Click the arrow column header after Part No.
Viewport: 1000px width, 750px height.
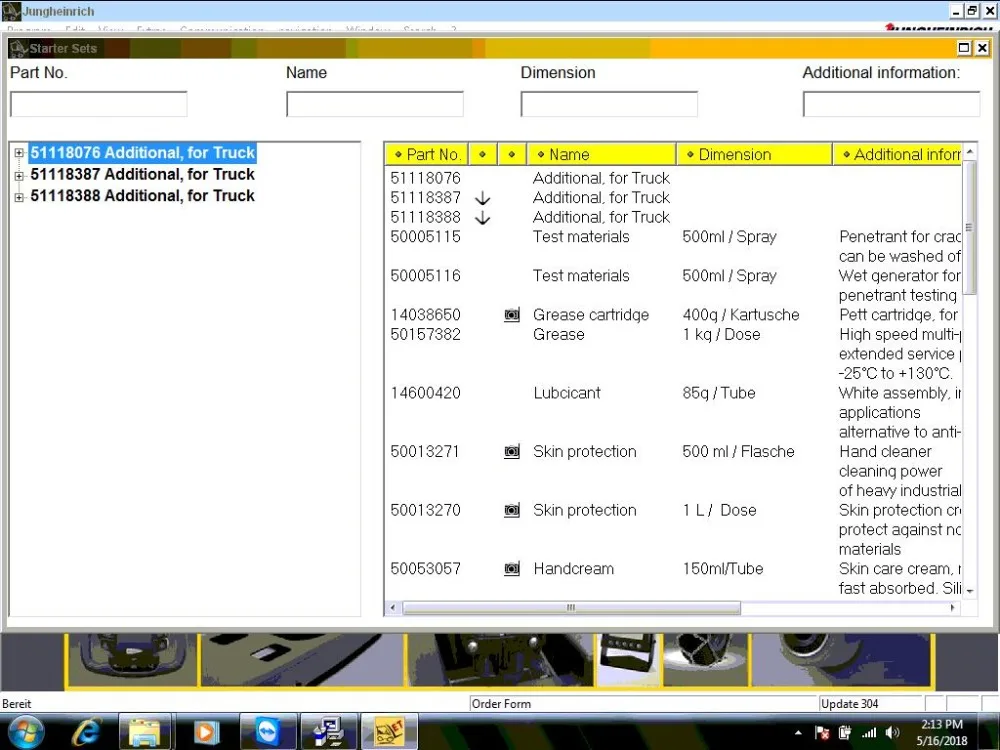(x=483, y=154)
